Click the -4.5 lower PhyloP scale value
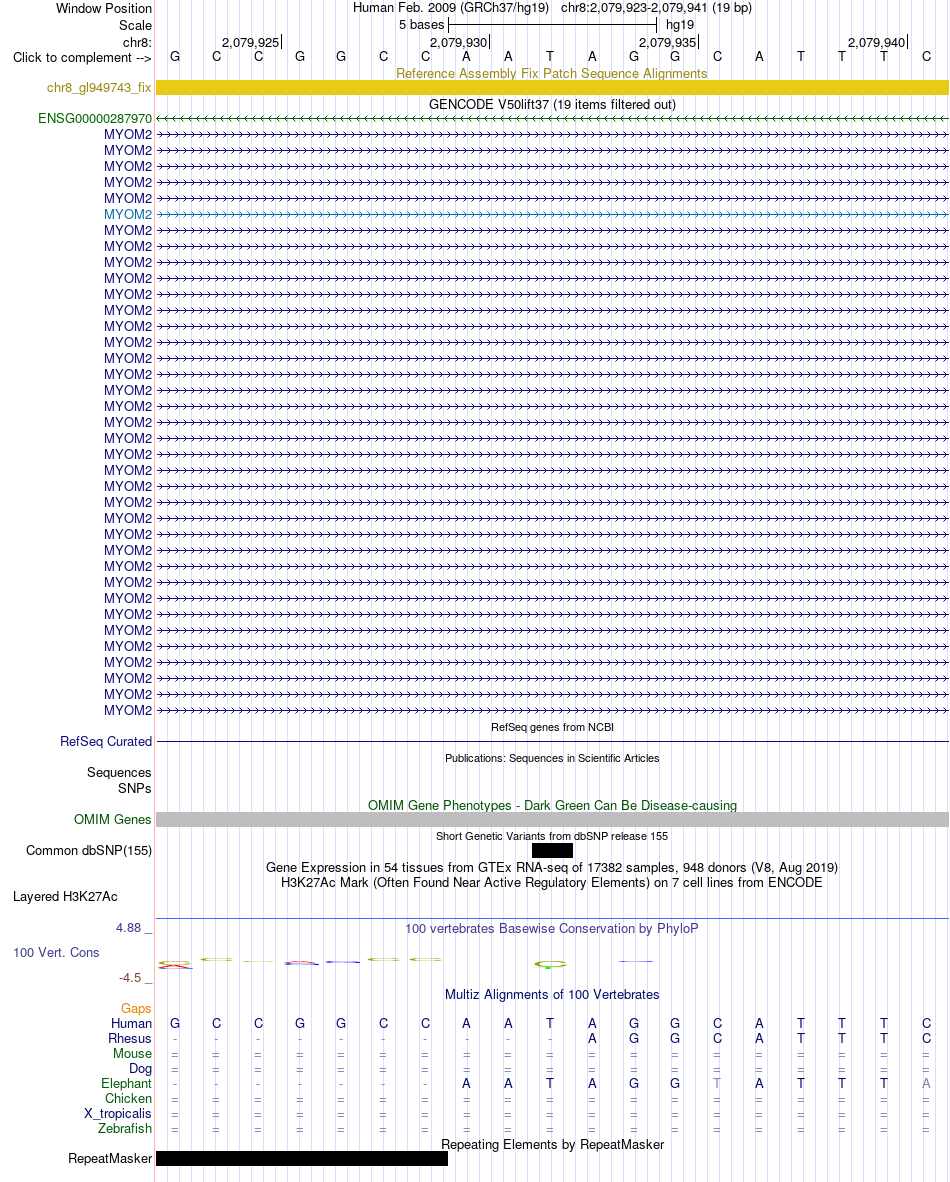 (130, 978)
